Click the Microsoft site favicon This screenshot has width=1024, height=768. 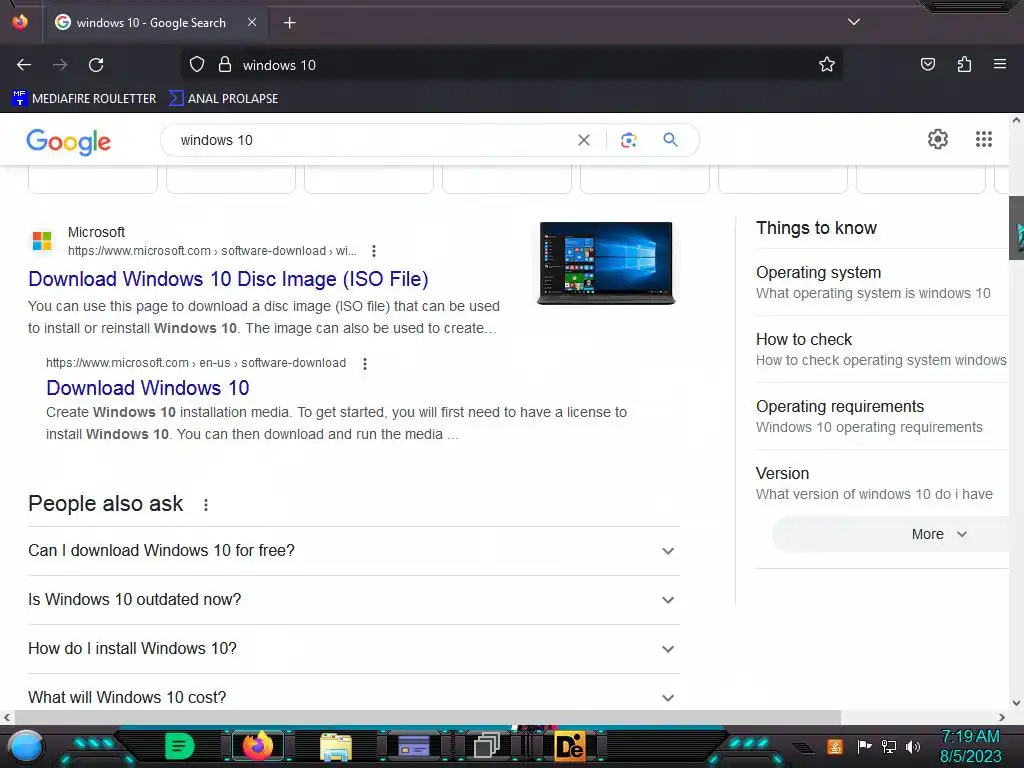[42, 241]
